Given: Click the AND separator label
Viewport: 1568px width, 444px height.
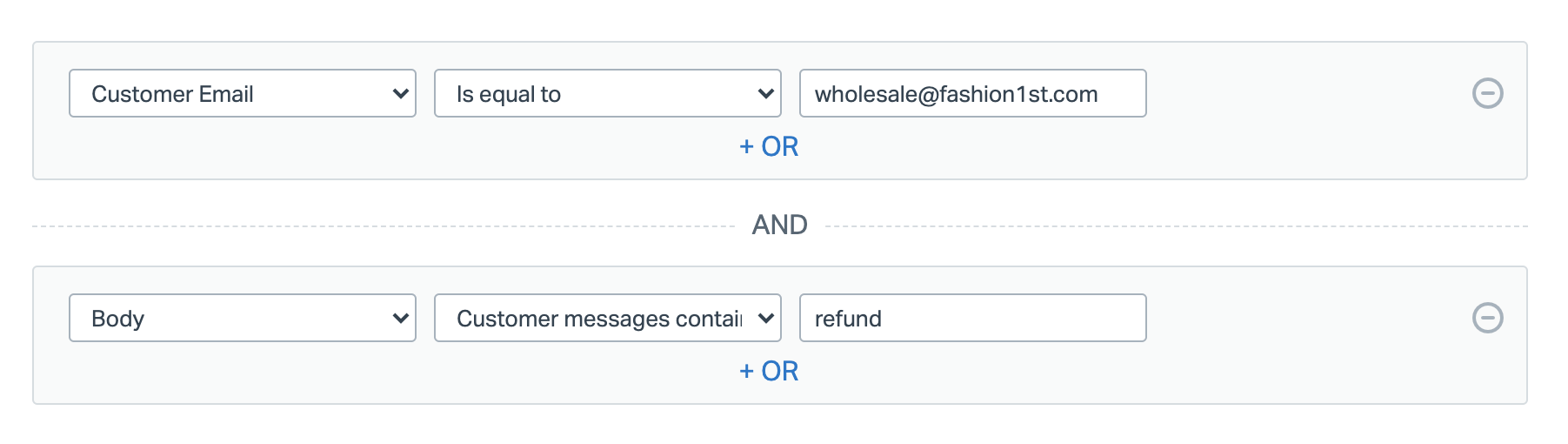Looking at the screenshot, I should (779, 225).
